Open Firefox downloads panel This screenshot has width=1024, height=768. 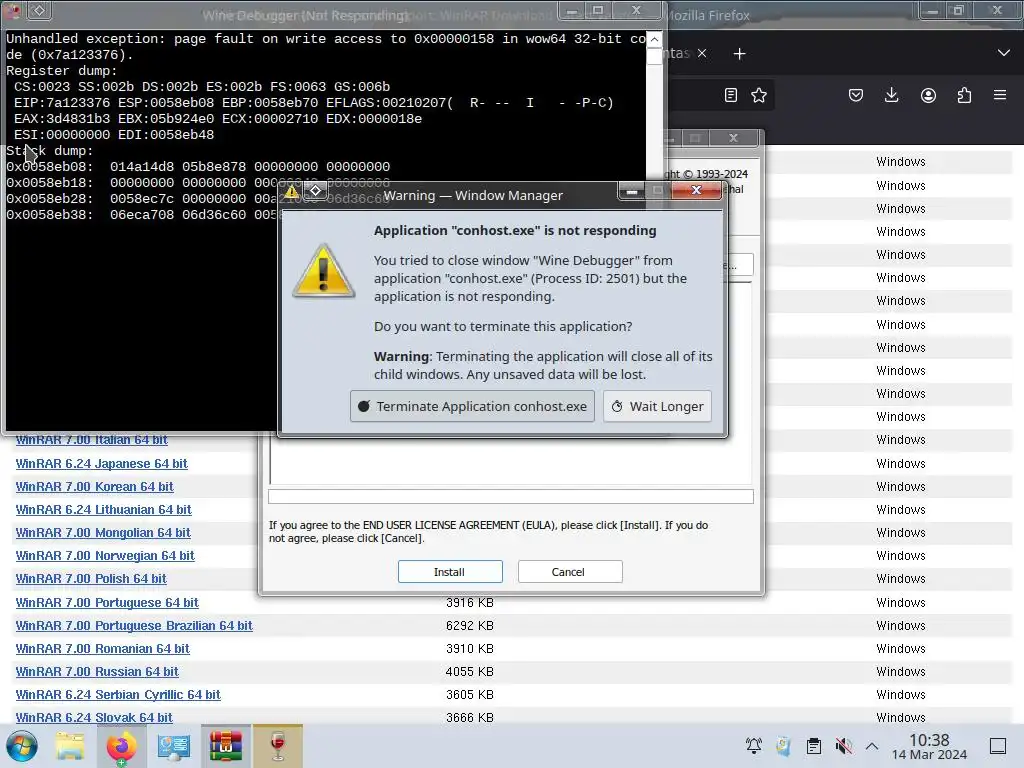[x=891, y=95]
